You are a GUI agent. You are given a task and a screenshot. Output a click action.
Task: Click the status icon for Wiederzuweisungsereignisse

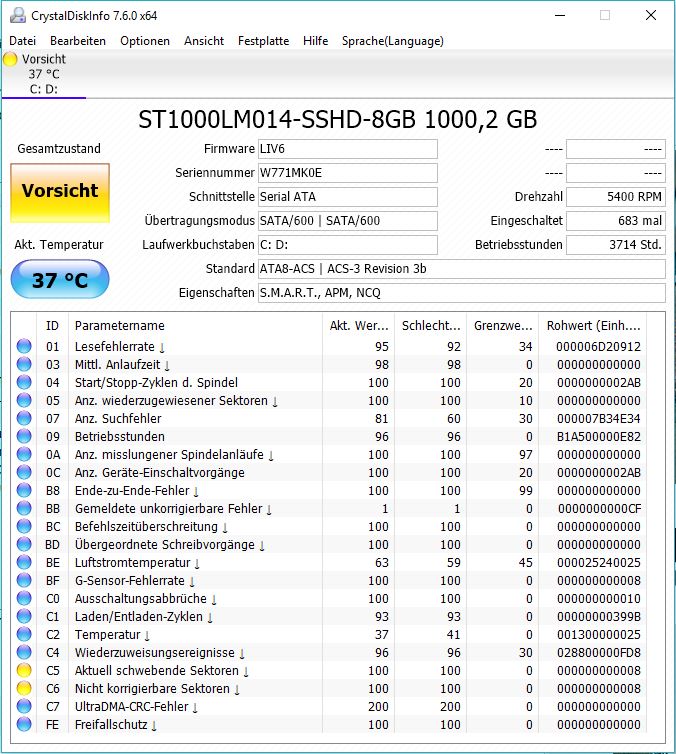[x=24, y=653]
